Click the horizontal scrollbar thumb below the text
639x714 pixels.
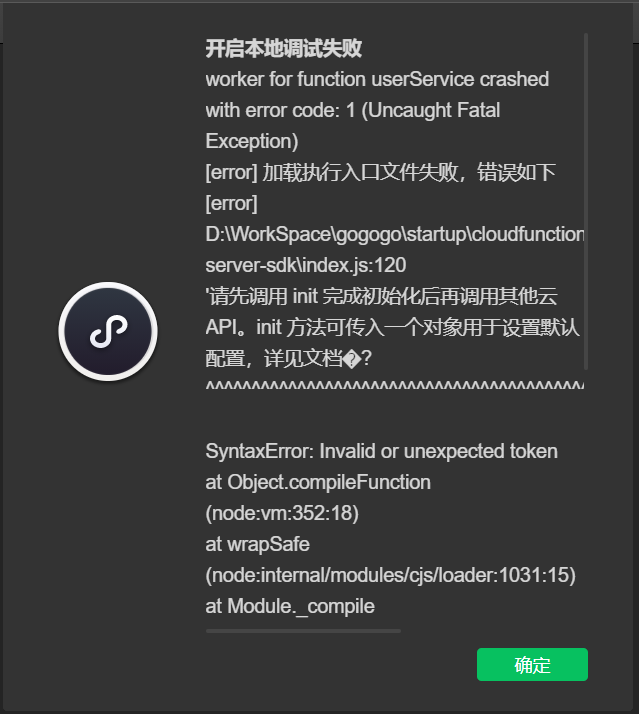point(303,631)
